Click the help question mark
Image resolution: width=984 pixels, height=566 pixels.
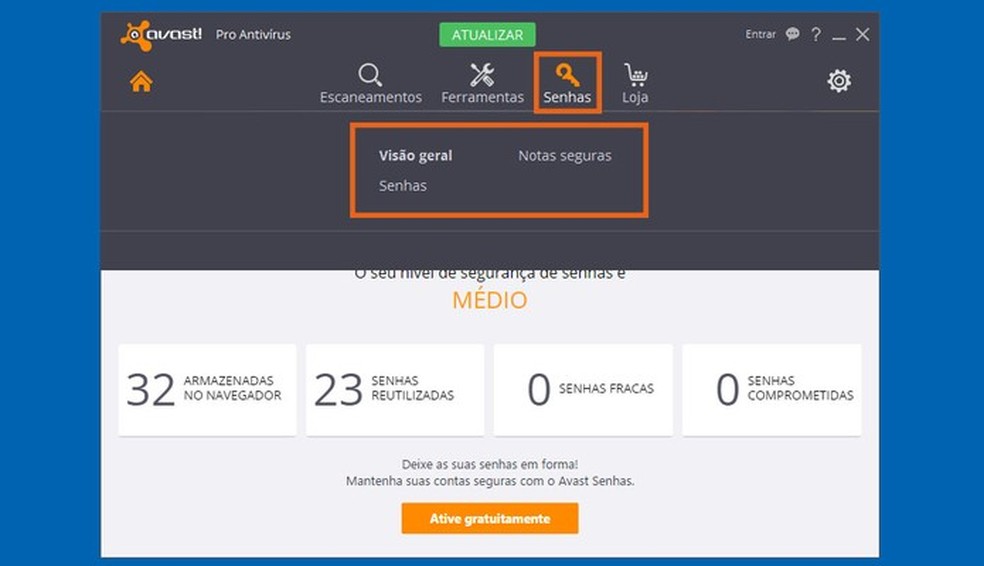(816, 35)
